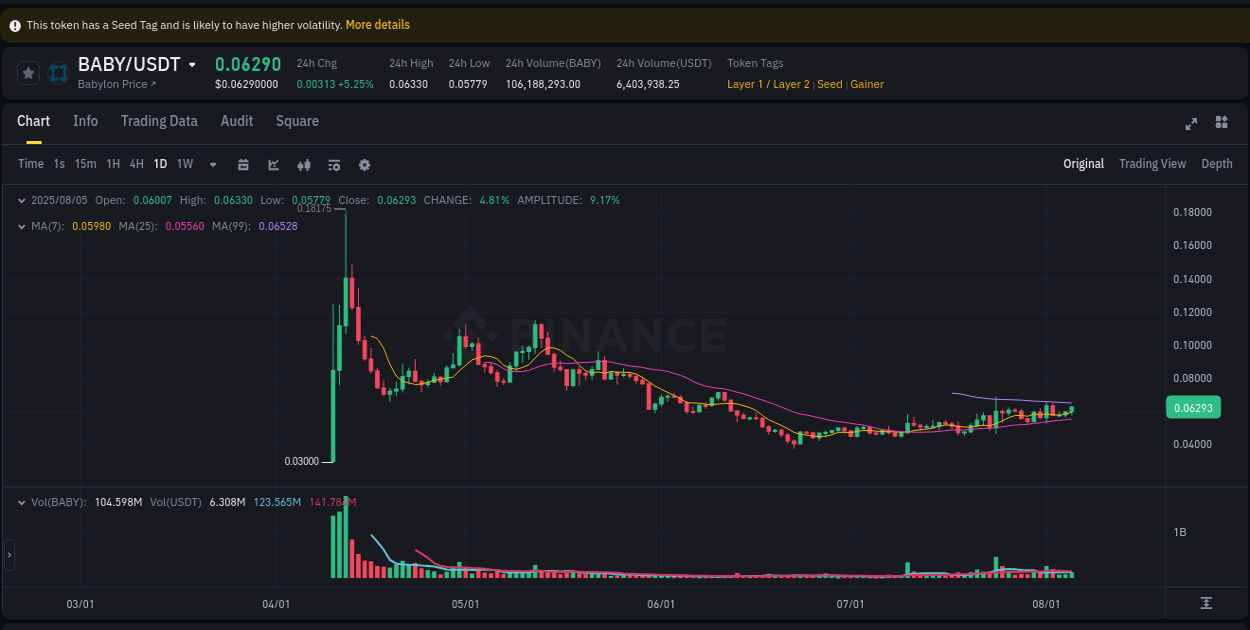Switch to the Trading Data tab
Screen dimensions: 1250x630
159,121
